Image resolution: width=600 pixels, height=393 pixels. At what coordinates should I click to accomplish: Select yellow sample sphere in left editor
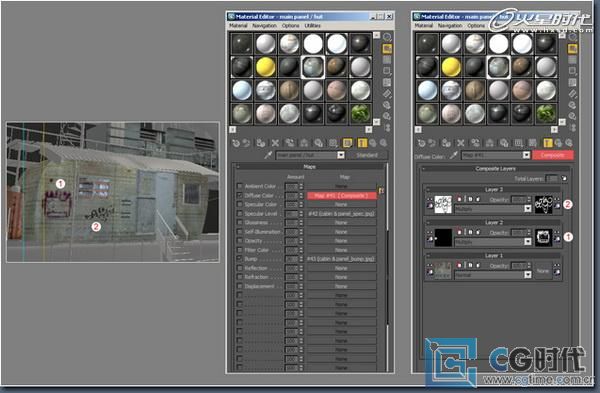[x=266, y=67]
